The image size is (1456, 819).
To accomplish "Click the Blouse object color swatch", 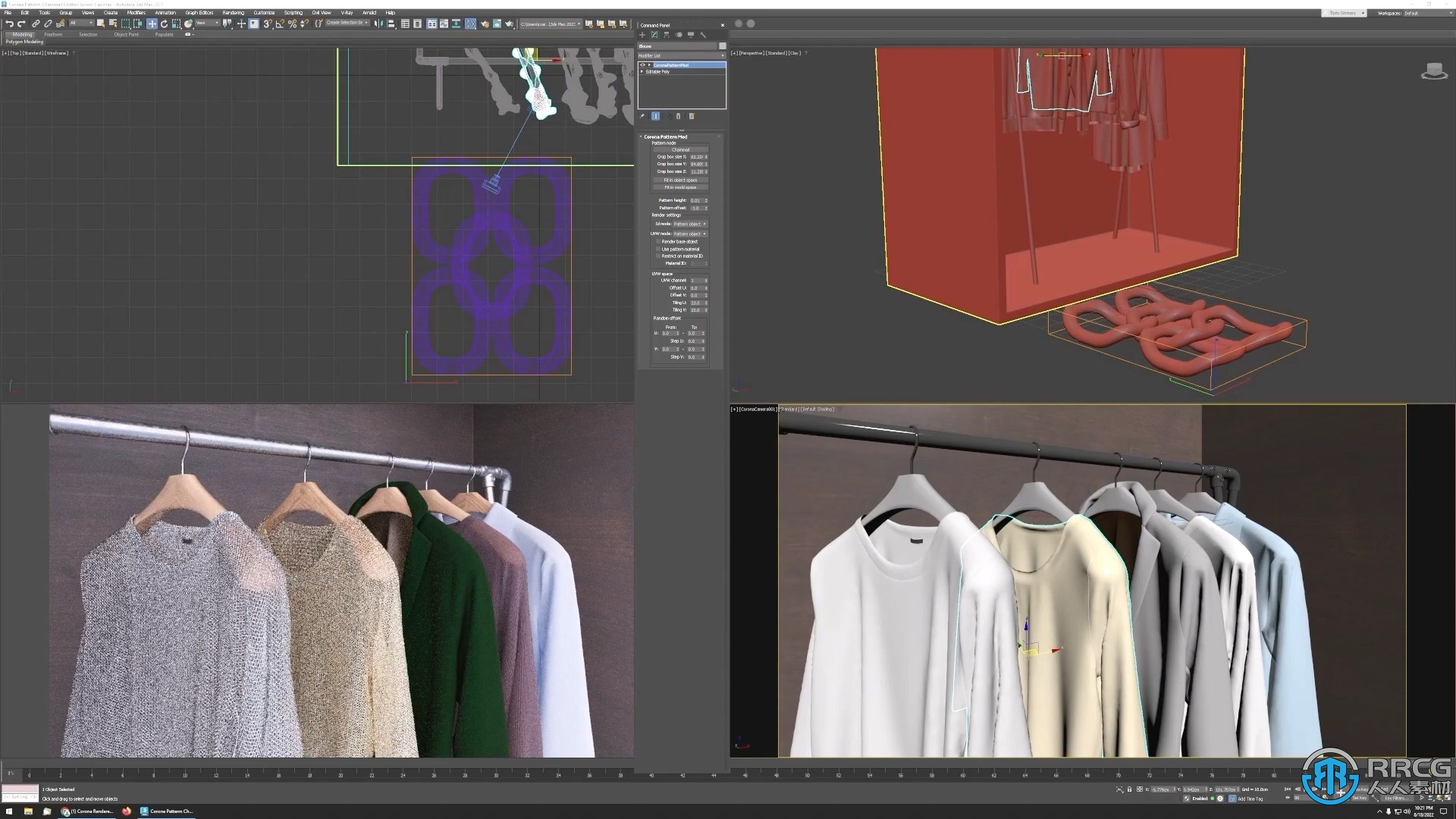I will tap(723, 46).
